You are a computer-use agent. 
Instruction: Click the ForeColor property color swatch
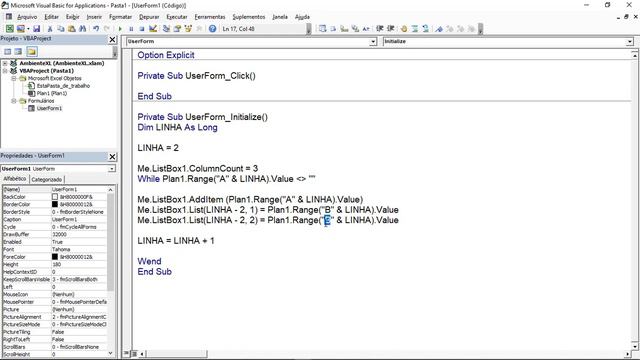tap(55, 257)
